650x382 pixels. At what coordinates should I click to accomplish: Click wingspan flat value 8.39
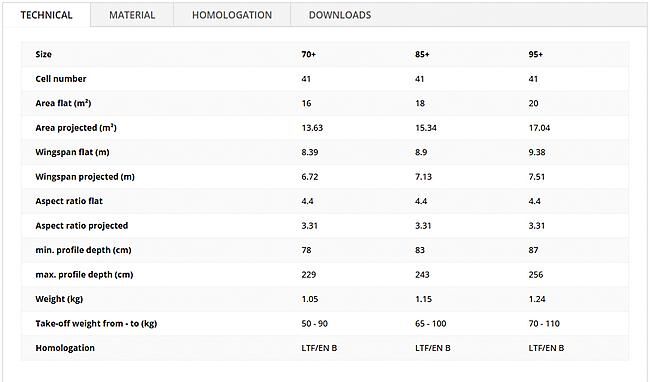[x=310, y=152]
